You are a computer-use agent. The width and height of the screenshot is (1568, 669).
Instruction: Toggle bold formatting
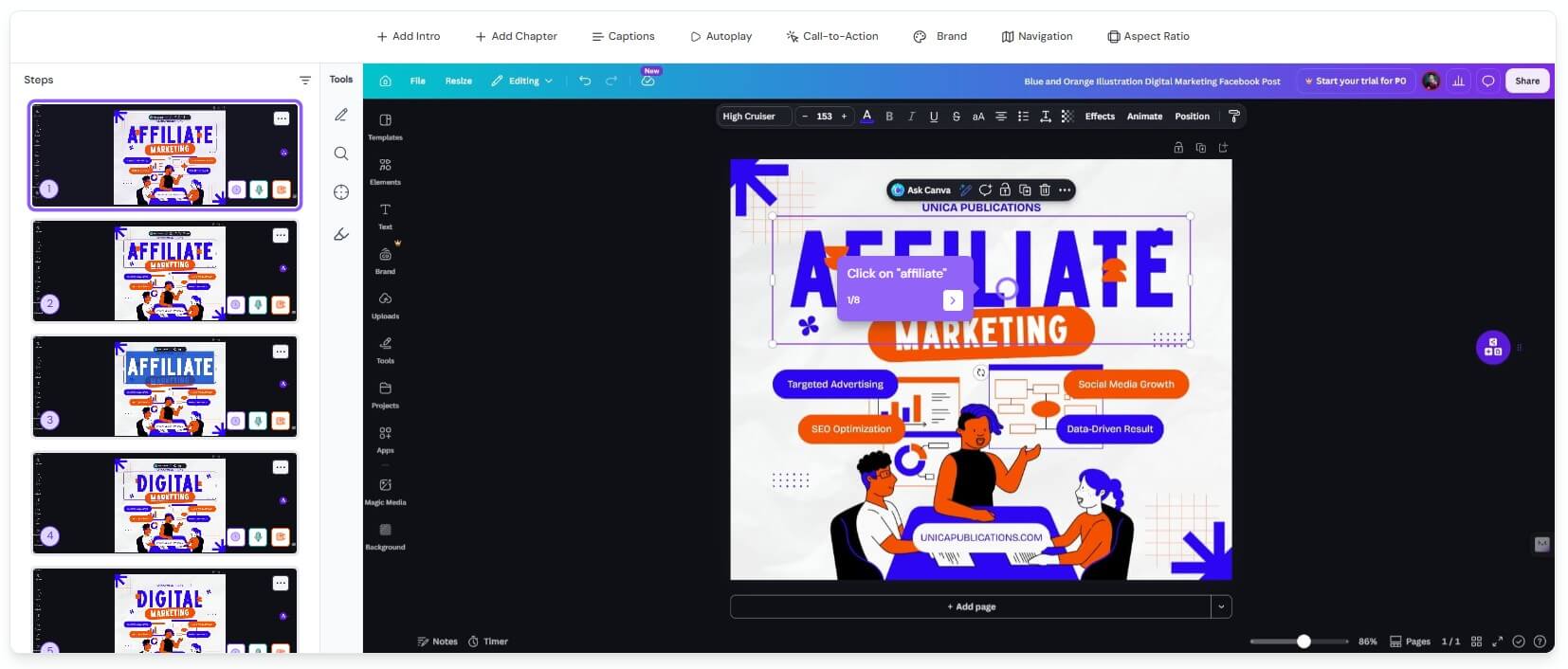[x=889, y=116]
